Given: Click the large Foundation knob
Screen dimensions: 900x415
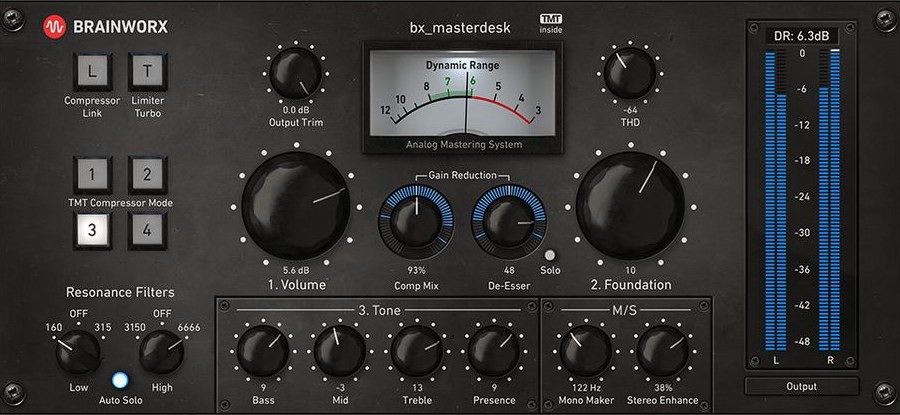Looking at the screenshot, I should click(x=630, y=206).
